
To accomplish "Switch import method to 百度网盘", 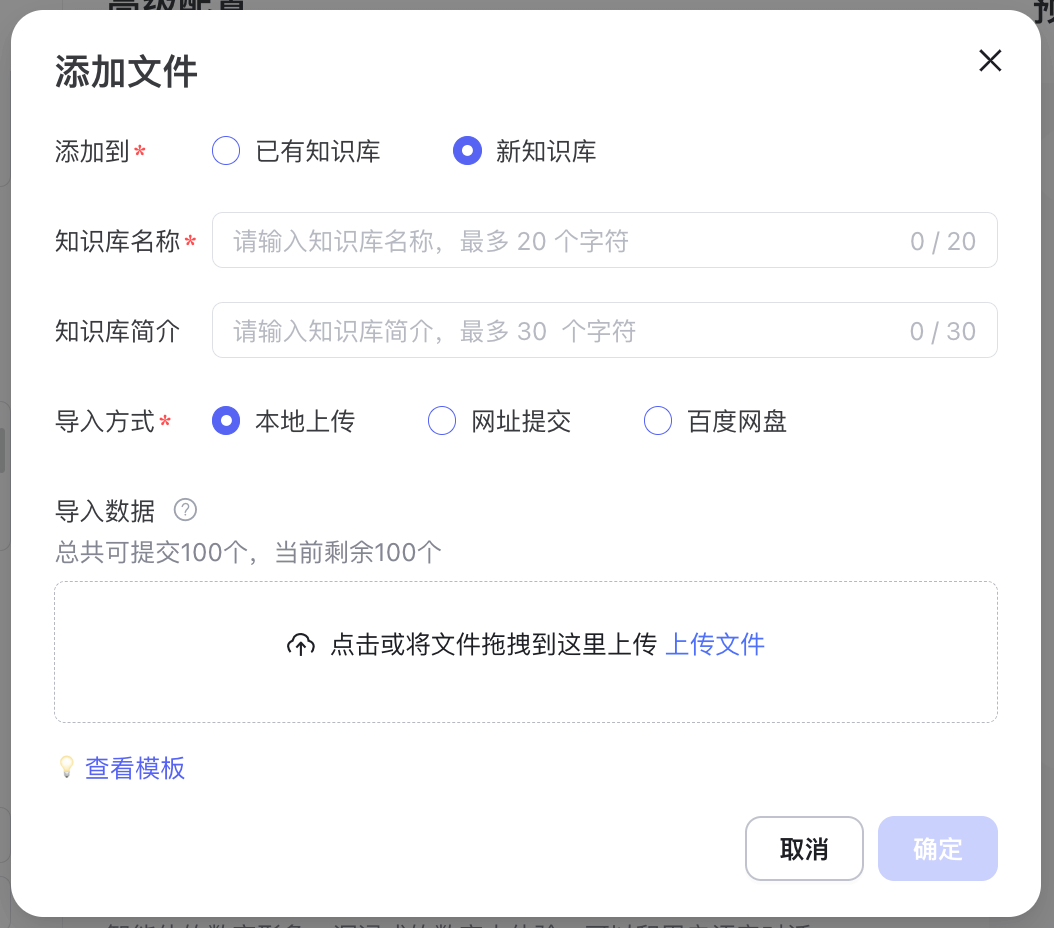I will [x=658, y=421].
